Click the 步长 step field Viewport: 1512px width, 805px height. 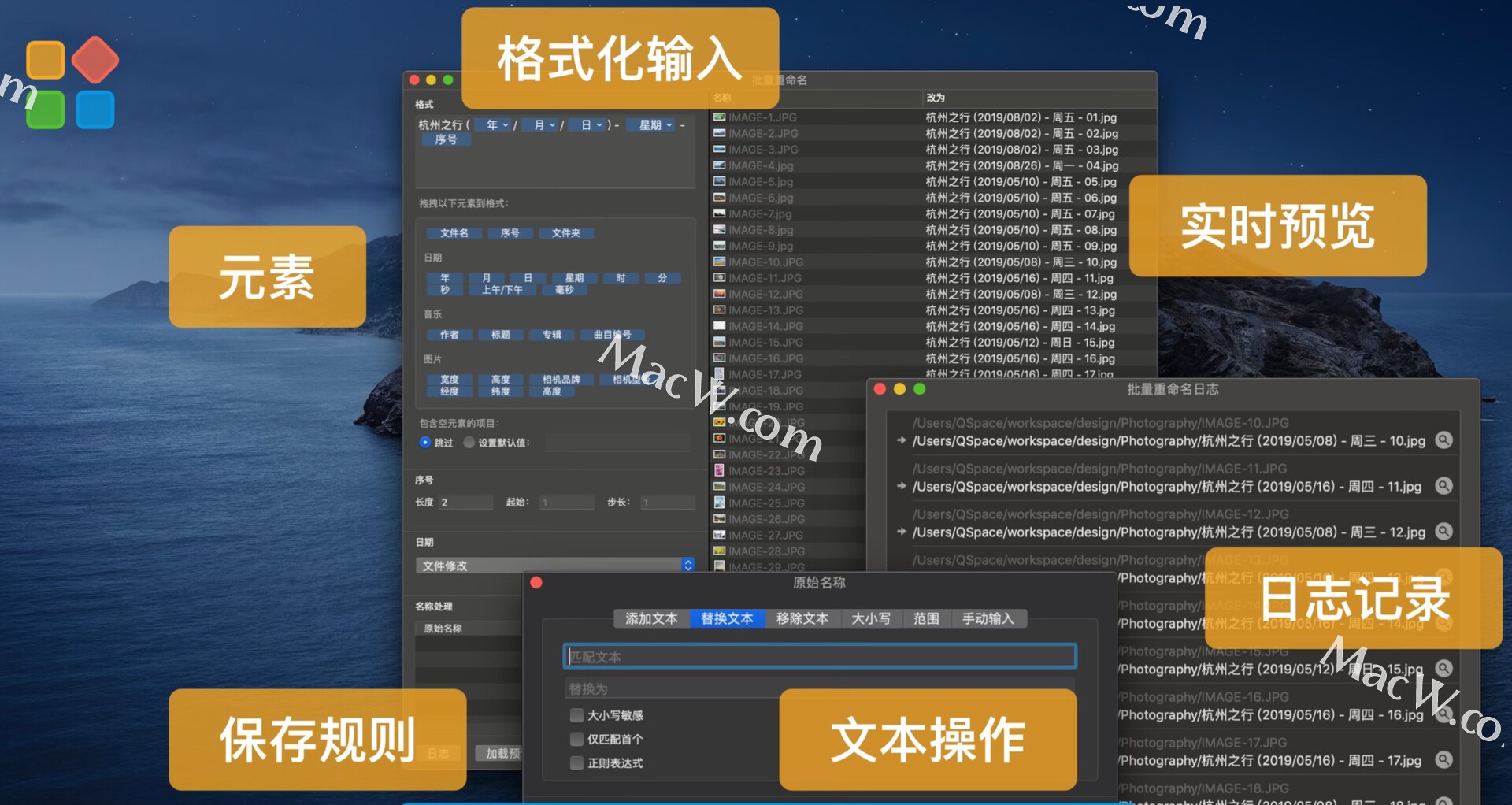coord(668,502)
